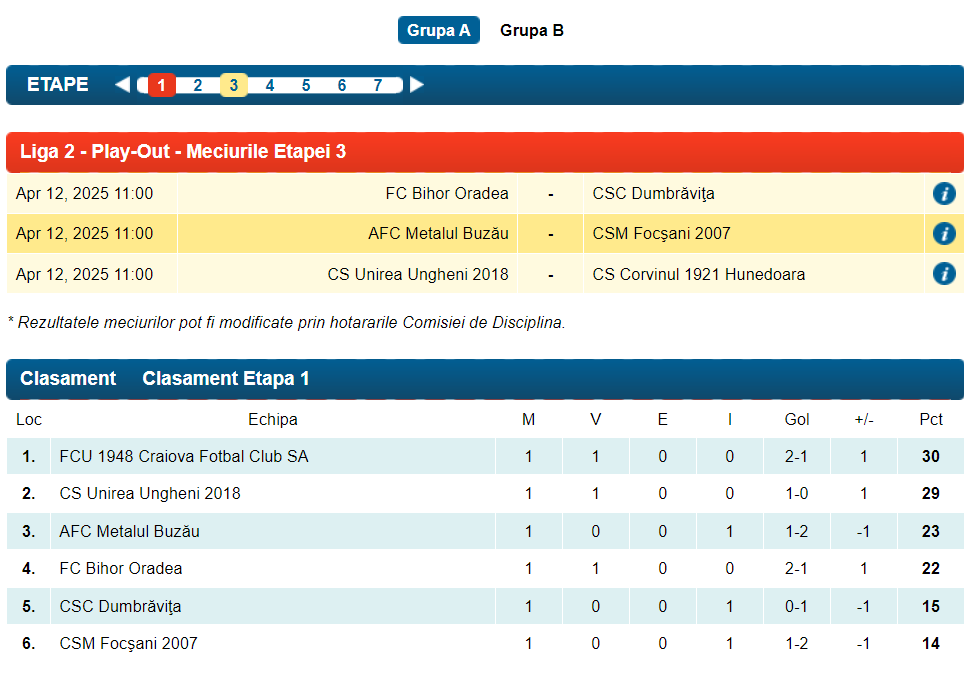
Task: Open info icon for FC Bihor Oradea match
Action: [x=943, y=194]
